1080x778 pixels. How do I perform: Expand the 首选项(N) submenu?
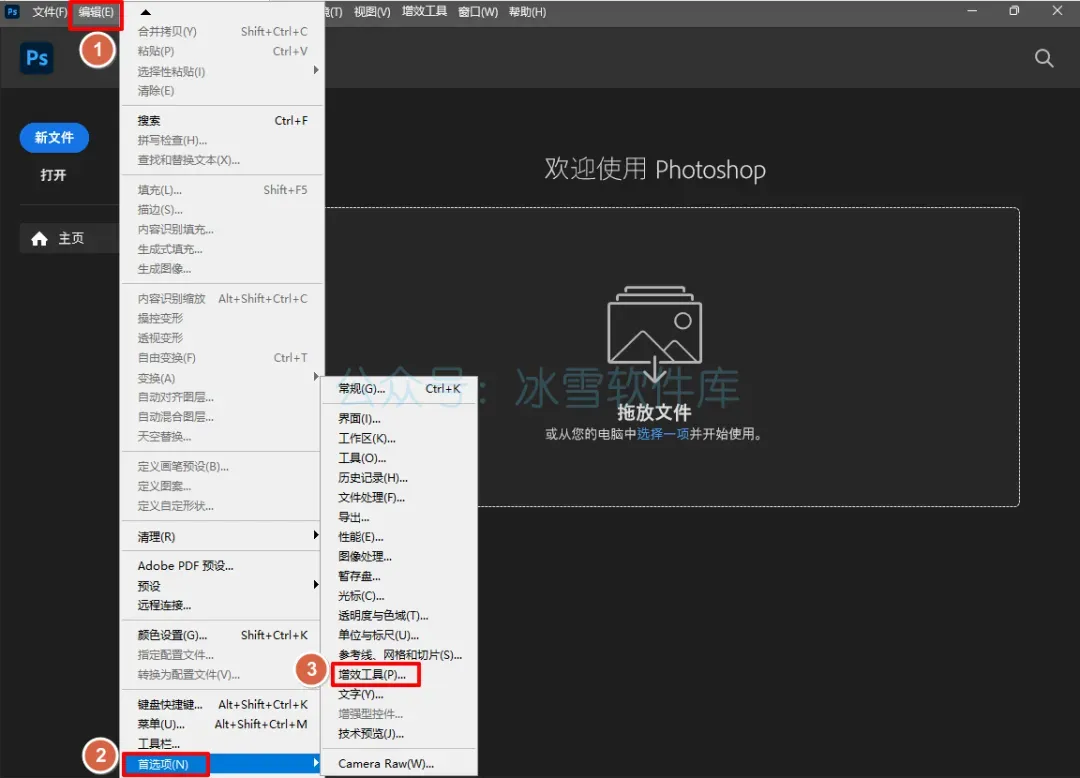(222, 764)
